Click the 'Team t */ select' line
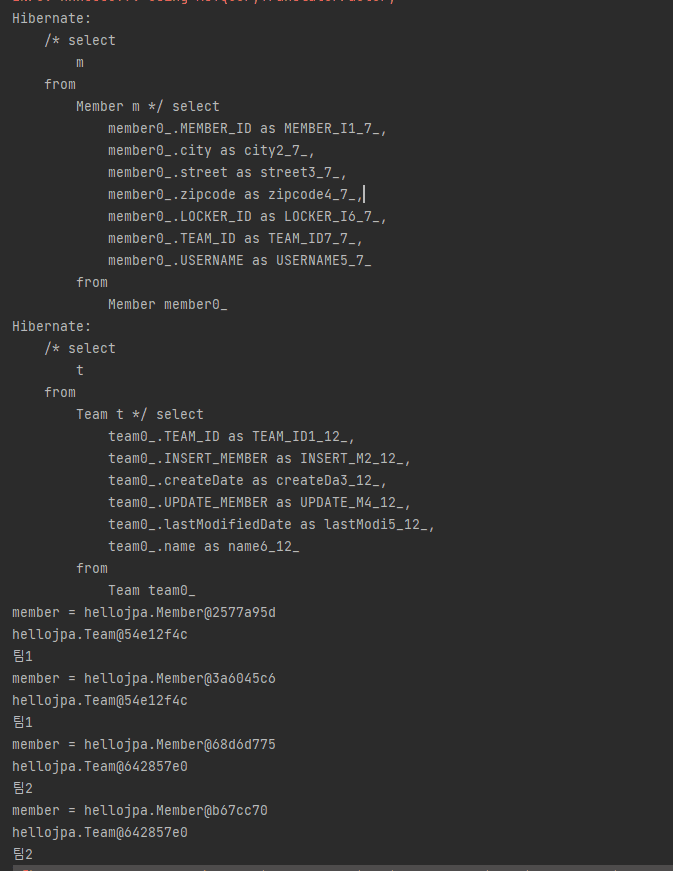This screenshot has width=673, height=871. (140, 414)
